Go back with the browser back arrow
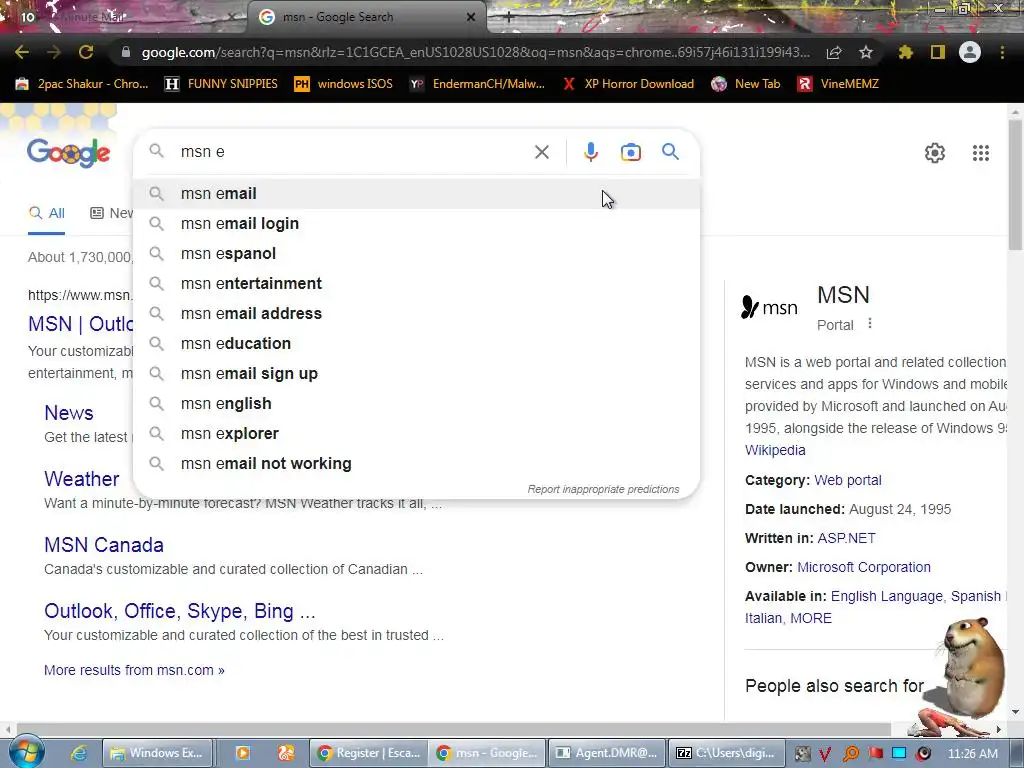 click(22, 52)
